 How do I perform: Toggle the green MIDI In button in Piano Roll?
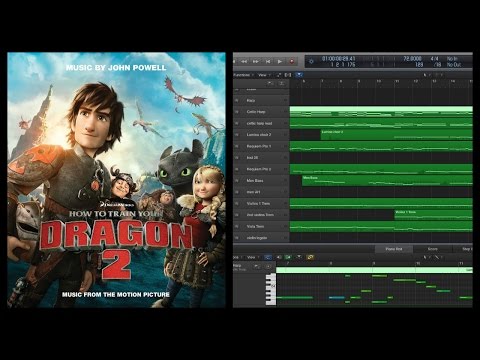click(288, 257)
